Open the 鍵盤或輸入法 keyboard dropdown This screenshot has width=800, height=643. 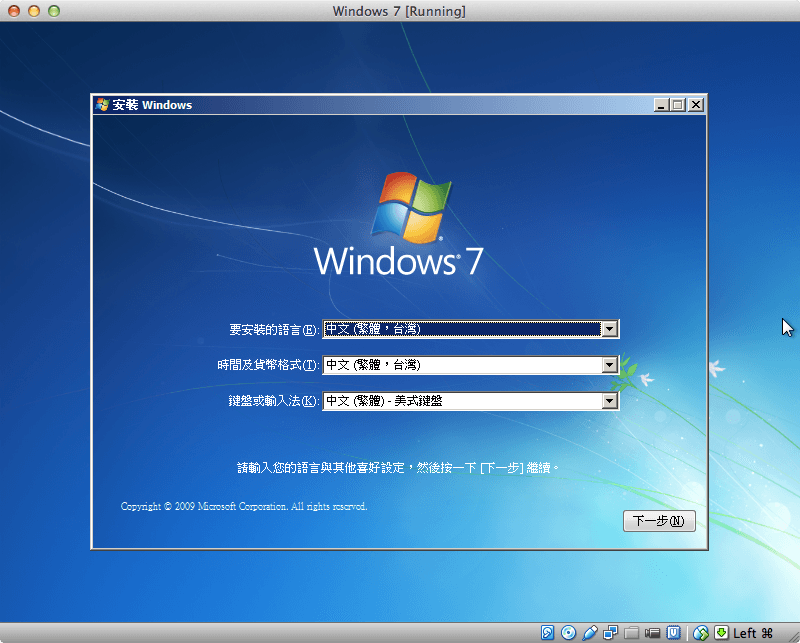611,401
